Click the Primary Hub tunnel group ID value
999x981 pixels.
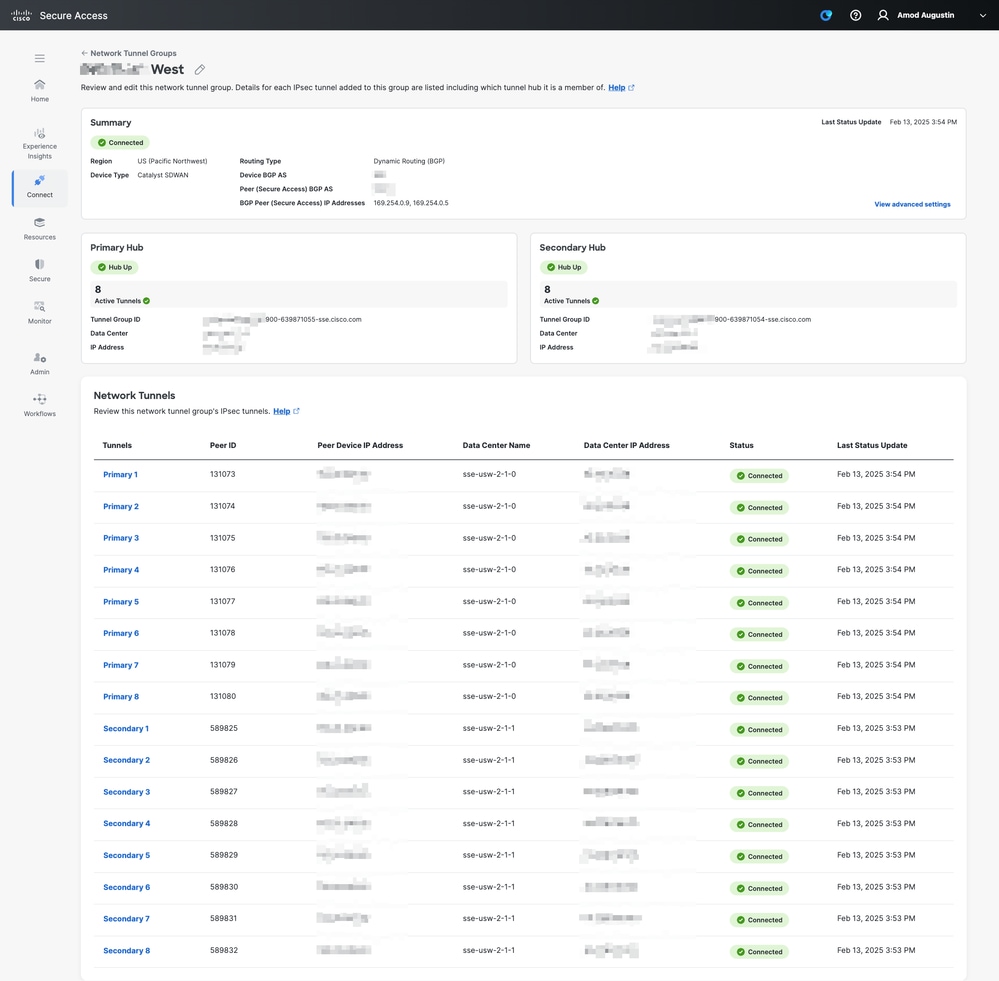click(282, 319)
